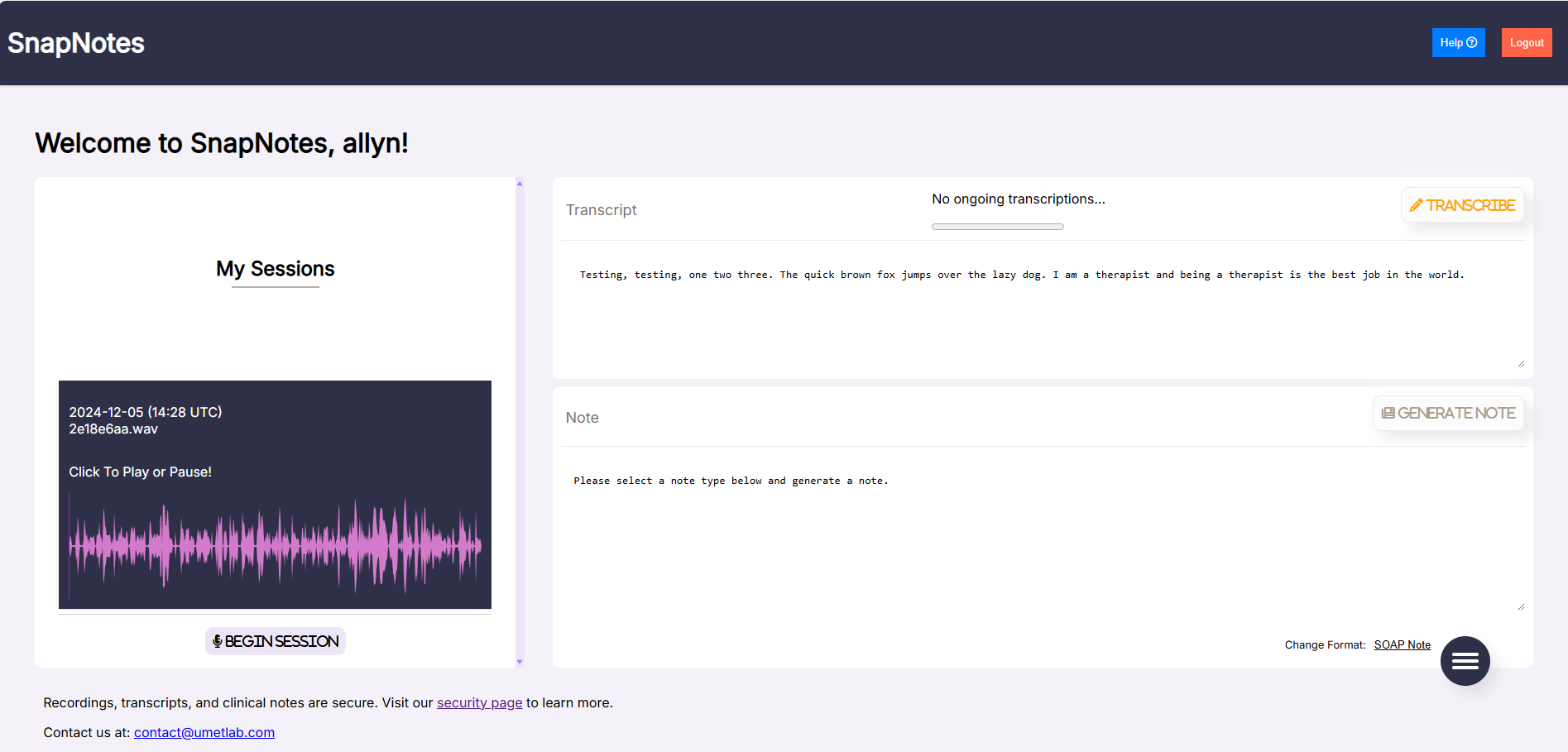Select session dated 2024-12-05 (14:28 UTC)
1568x752 pixels.
point(146,412)
